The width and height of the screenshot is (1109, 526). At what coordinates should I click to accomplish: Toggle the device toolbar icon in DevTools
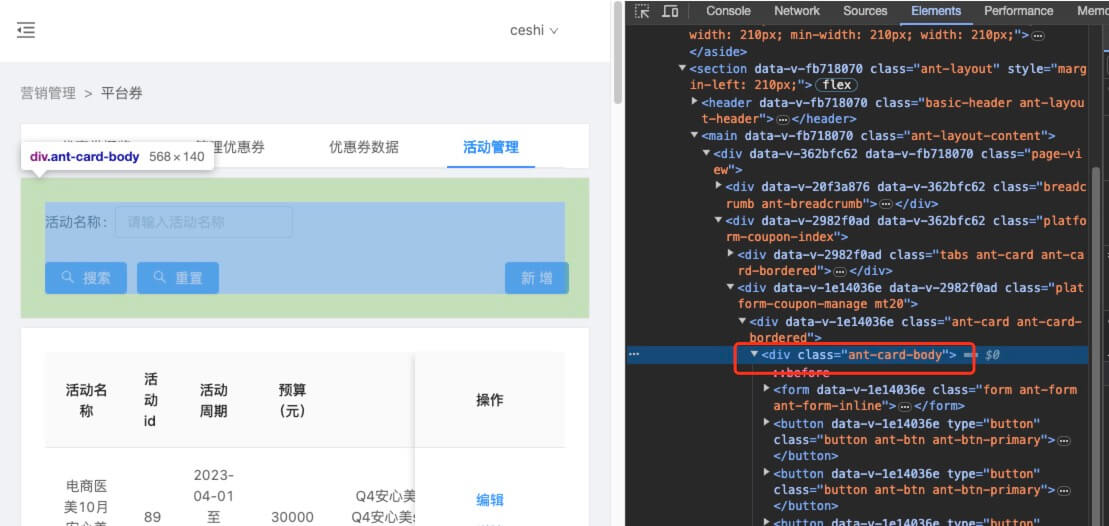pyautogui.click(x=670, y=11)
